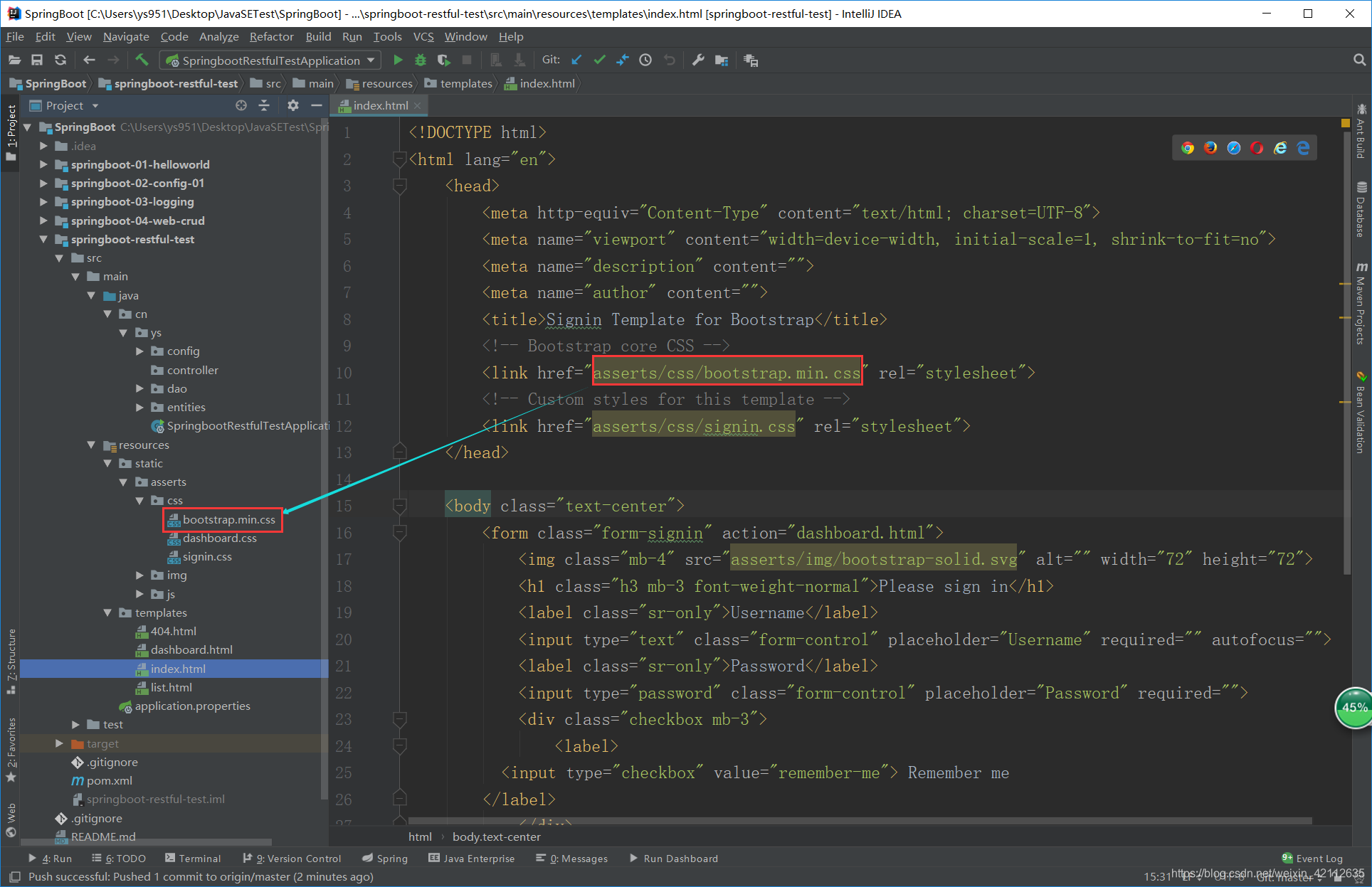
Task: Open the File menu
Action: click(x=15, y=36)
